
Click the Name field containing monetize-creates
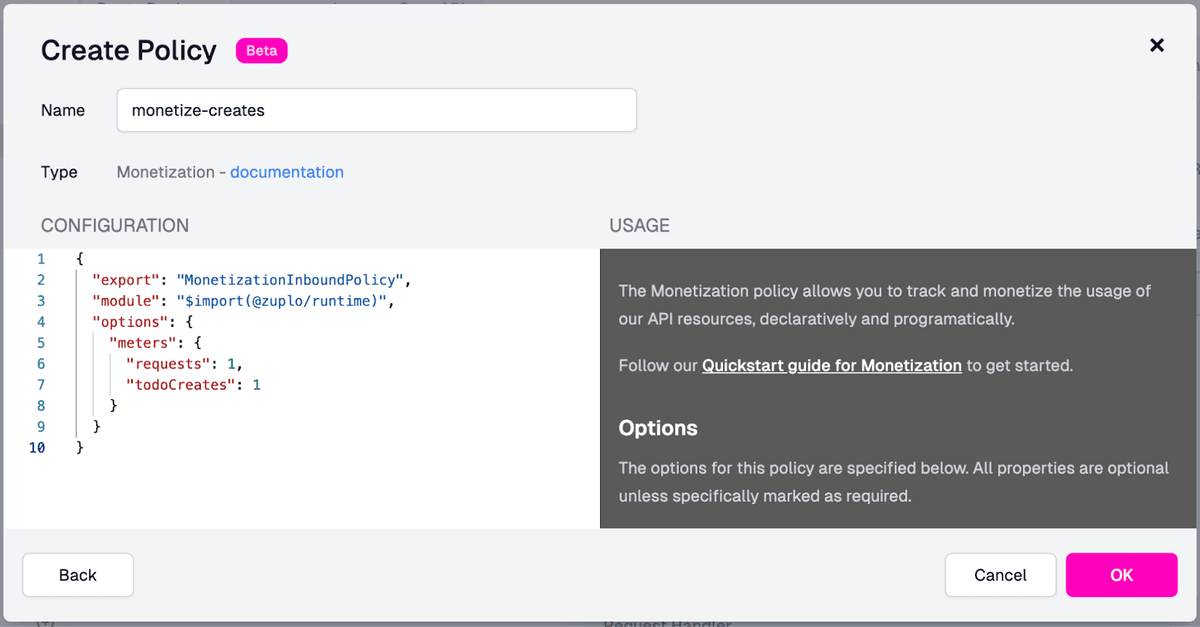tap(376, 110)
